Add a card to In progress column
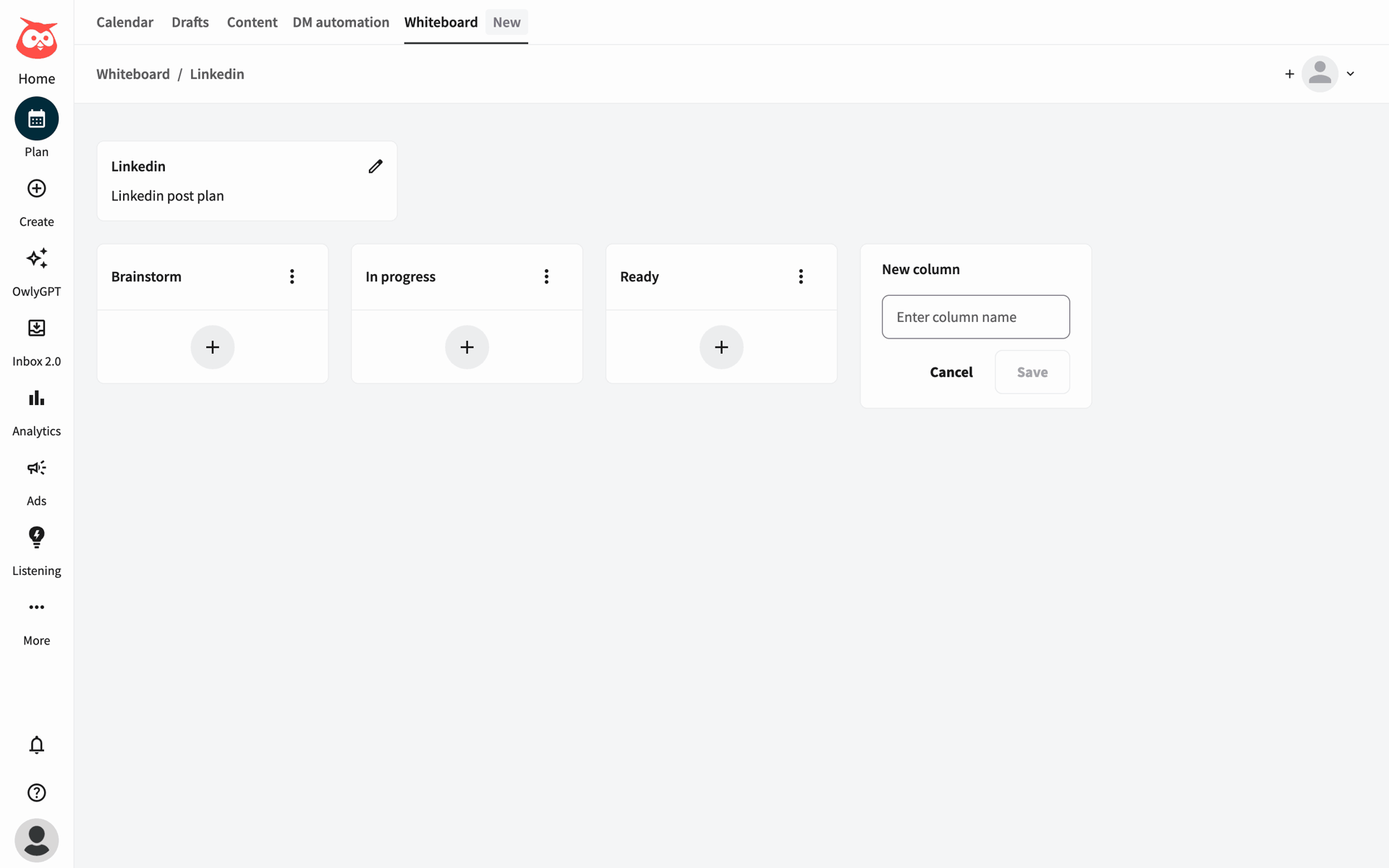This screenshot has width=1389, height=868. 467,347
